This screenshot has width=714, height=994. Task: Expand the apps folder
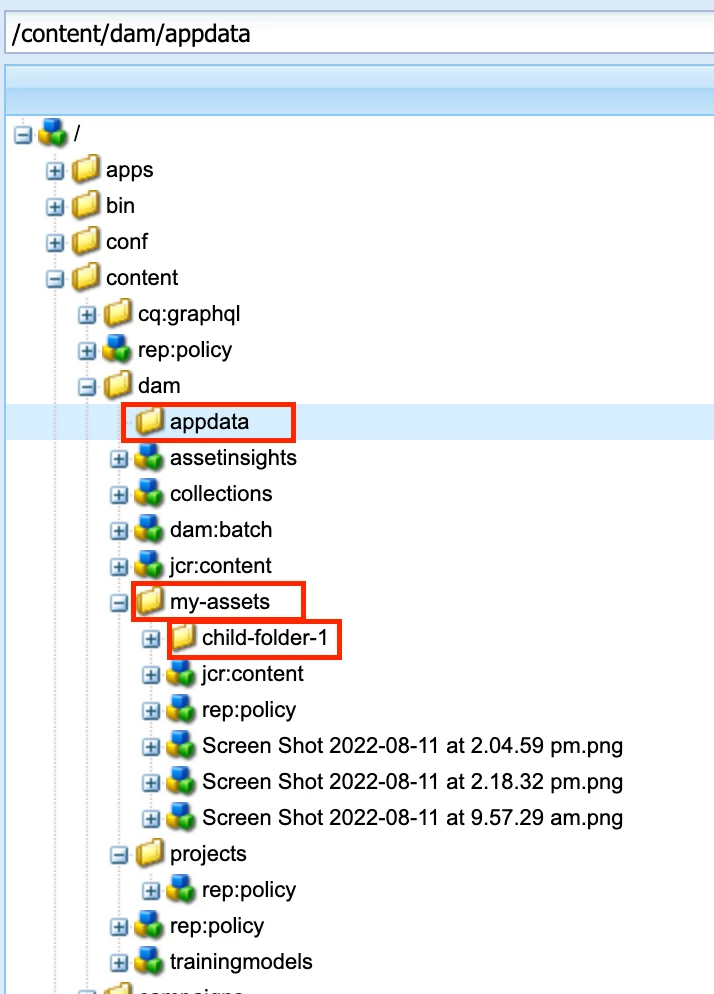point(55,171)
